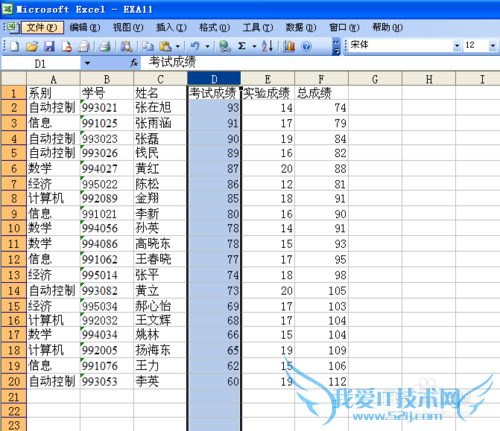Image resolution: width=500 pixels, height=431 pixels.
Task: Click the 实验成绩 header cell
Action: [268, 93]
